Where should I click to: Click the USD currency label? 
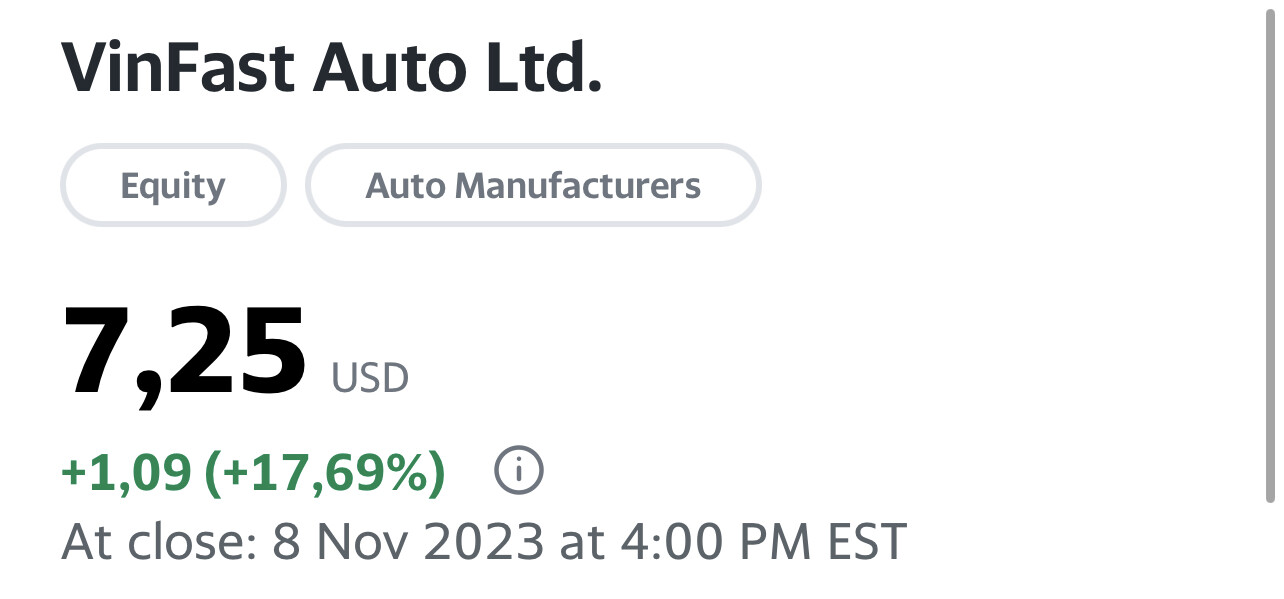(370, 379)
